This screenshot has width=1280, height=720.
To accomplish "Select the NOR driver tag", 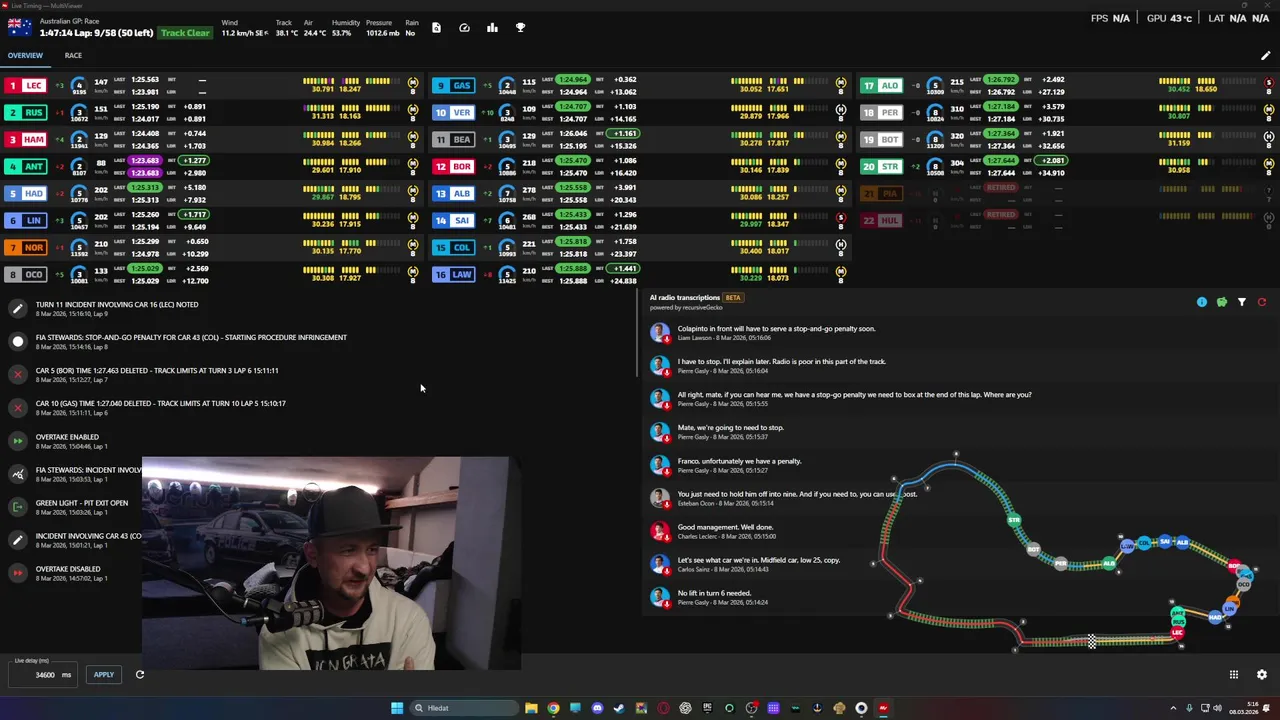I will [x=25, y=248].
